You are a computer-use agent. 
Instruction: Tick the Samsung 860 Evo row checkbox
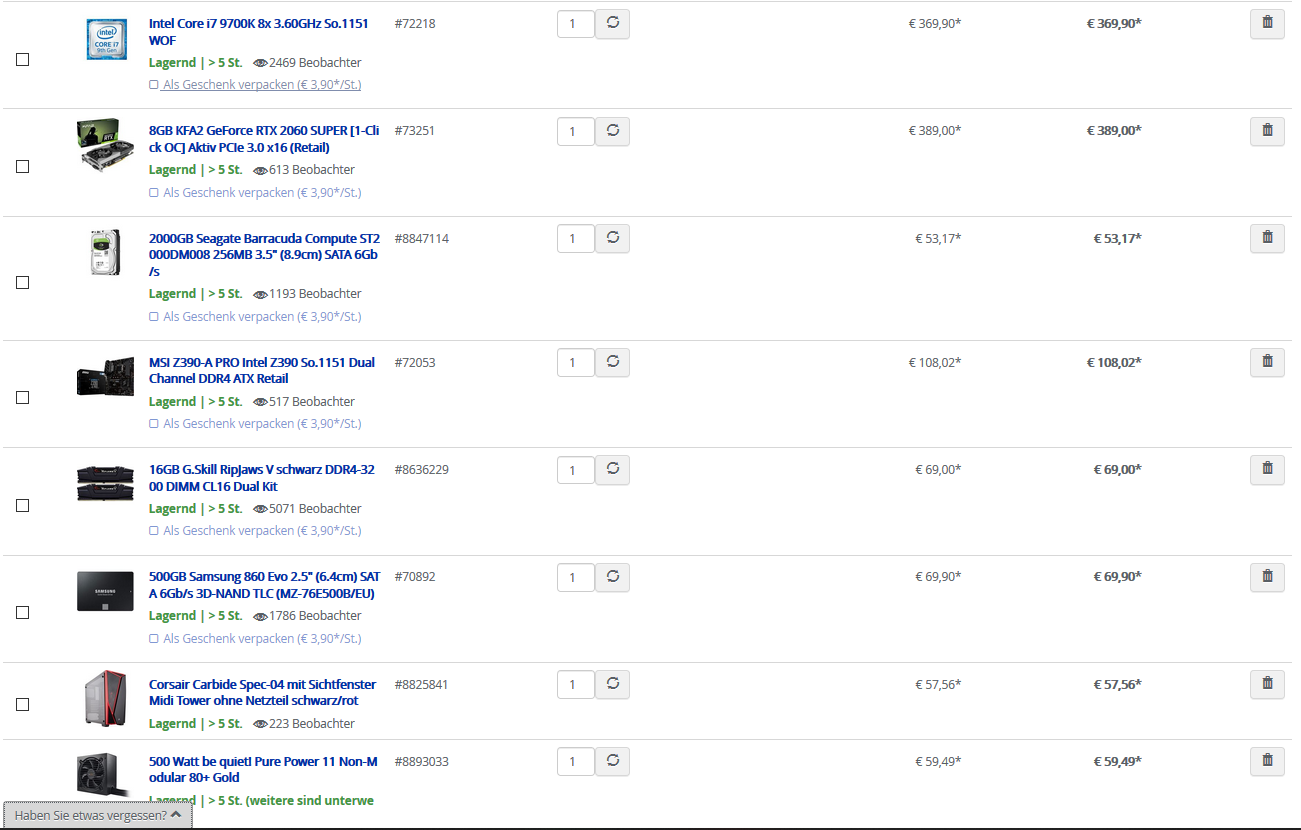click(x=23, y=612)
